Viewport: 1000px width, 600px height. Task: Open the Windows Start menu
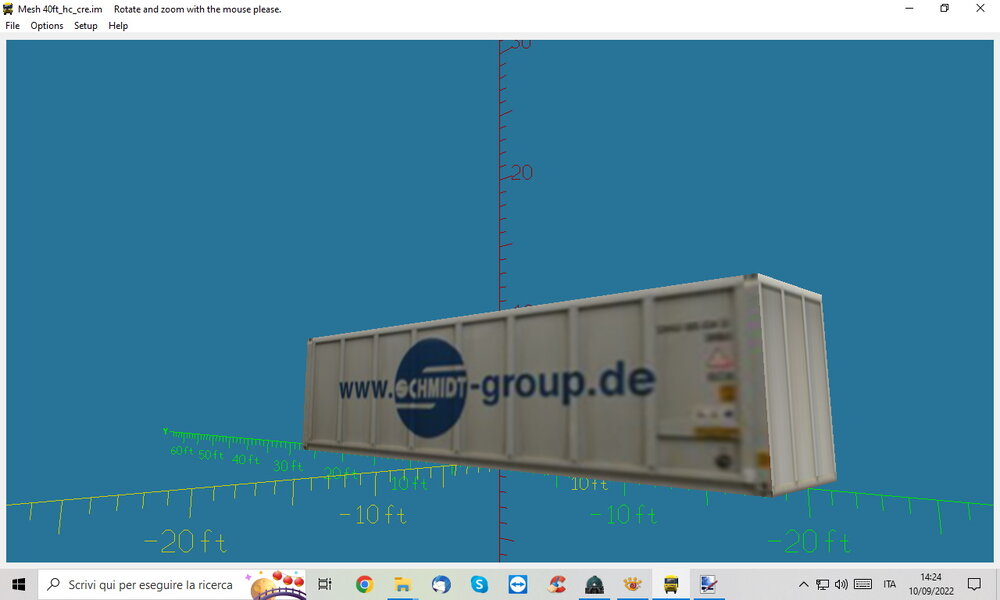[x=18, y=584]
